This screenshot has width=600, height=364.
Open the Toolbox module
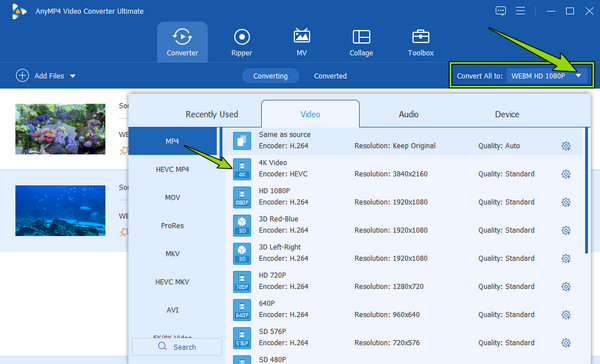pos(421,42)
